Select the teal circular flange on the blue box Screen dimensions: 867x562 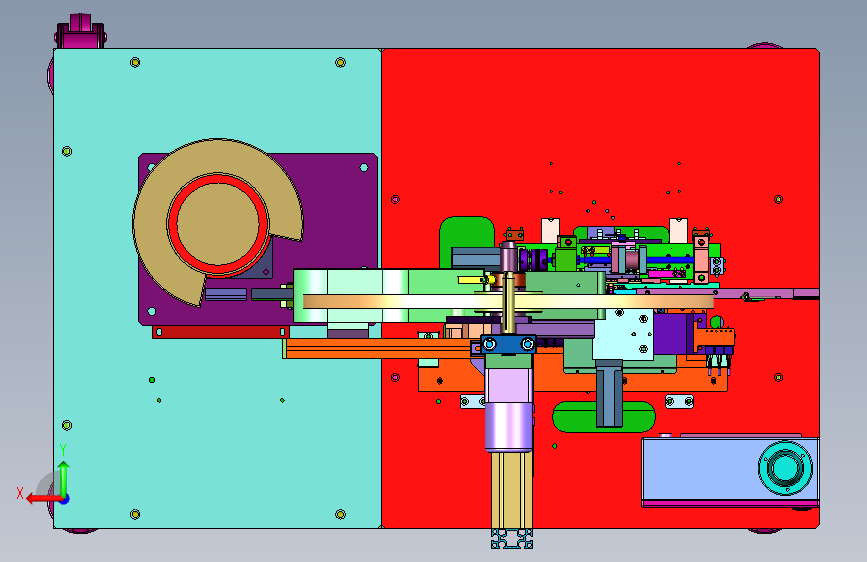785,467
